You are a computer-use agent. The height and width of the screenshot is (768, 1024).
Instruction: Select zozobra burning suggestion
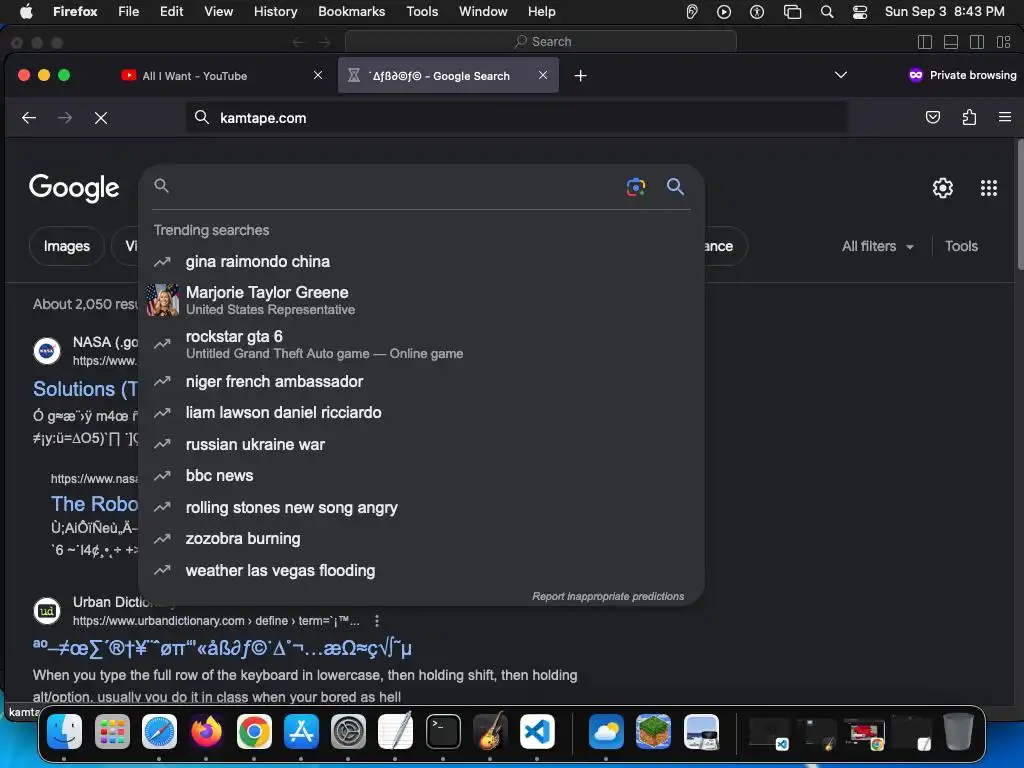(421, 539)
